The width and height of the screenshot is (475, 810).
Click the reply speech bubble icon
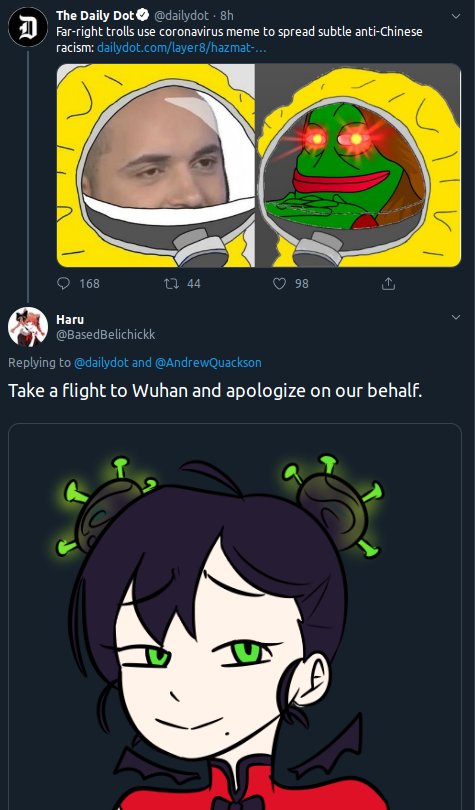tap(63, 284)
